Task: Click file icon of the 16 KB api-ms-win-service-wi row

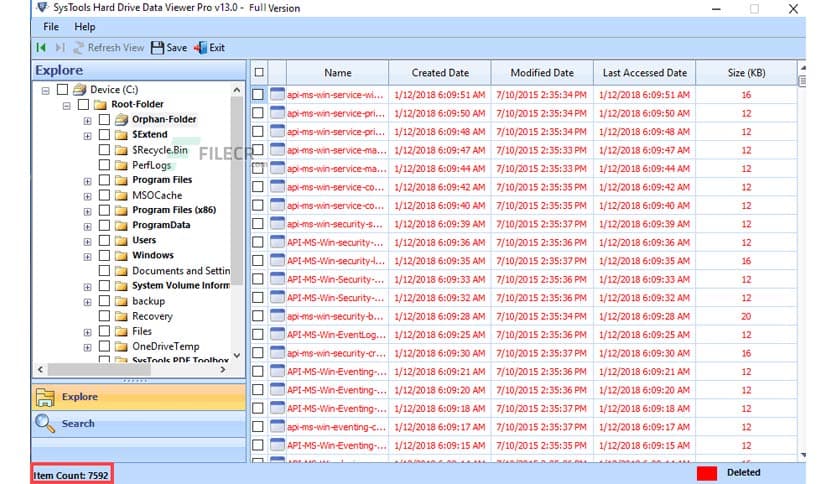Action: click(277, 94)
